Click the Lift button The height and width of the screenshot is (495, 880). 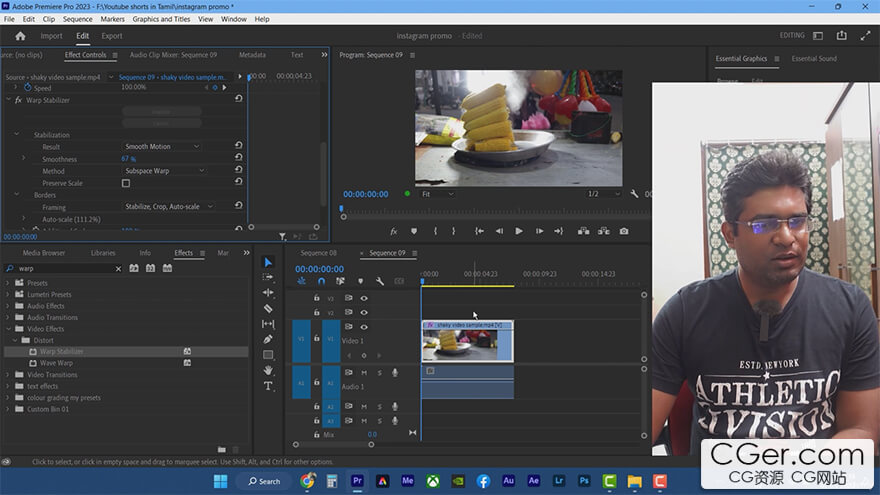584,231
